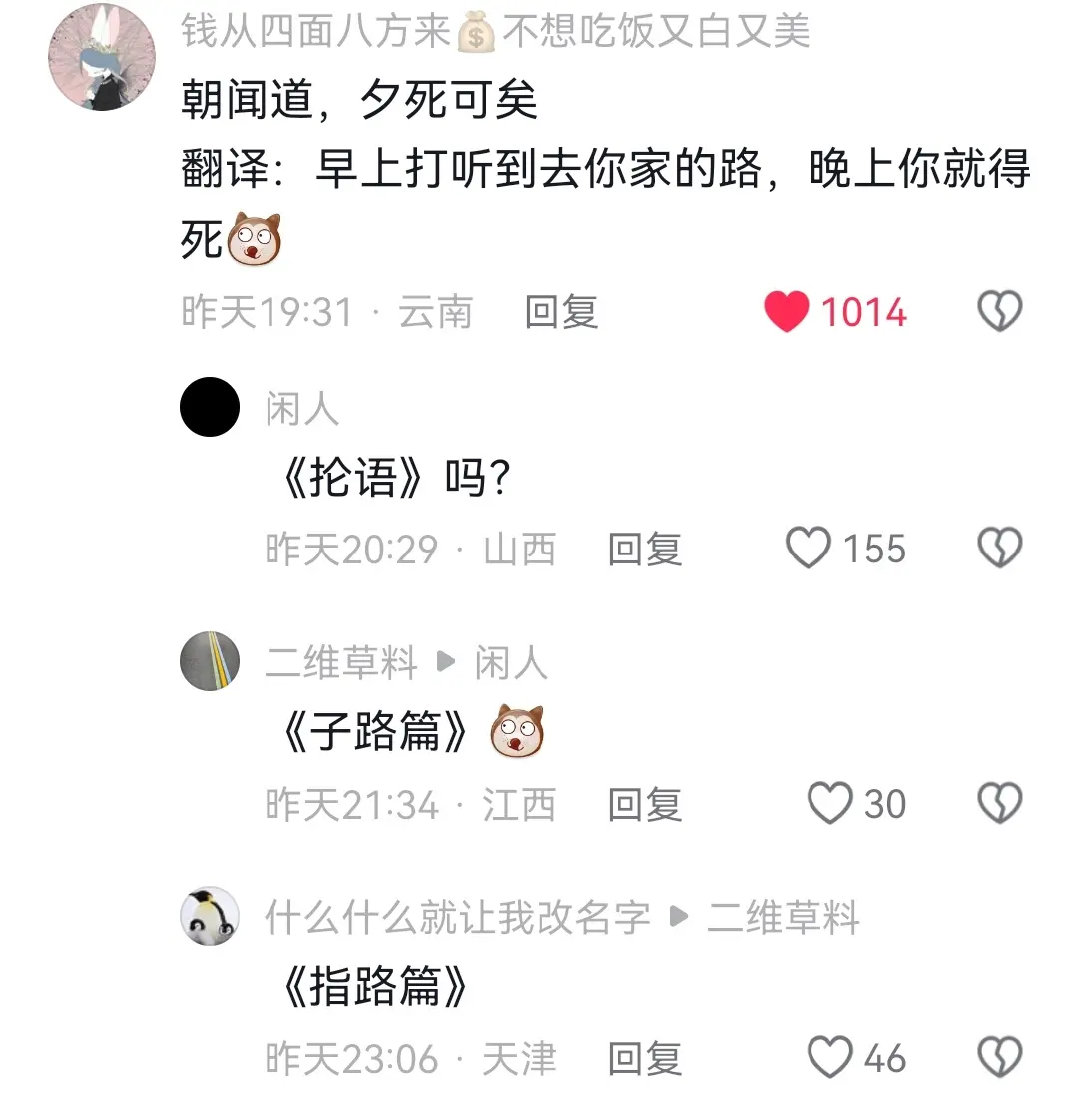1080x1107 pixels.
Task: Tap the 《子路篇》 comment text
Action: [x=374, y=731]
